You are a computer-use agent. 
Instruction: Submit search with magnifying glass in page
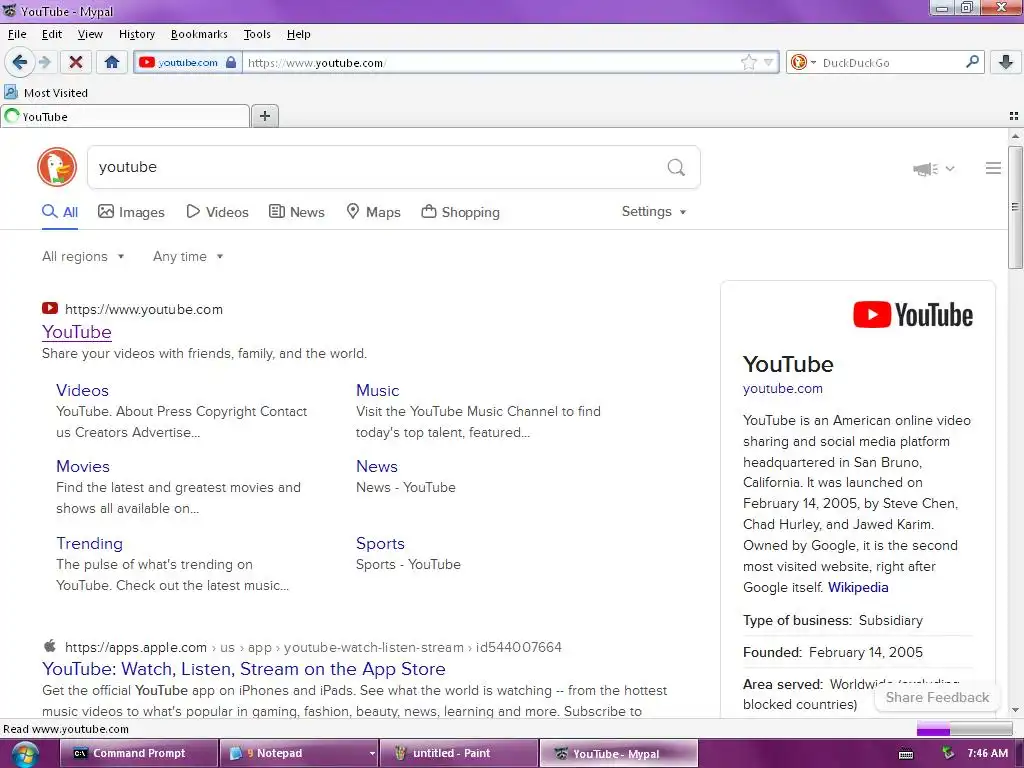point(676,168)
